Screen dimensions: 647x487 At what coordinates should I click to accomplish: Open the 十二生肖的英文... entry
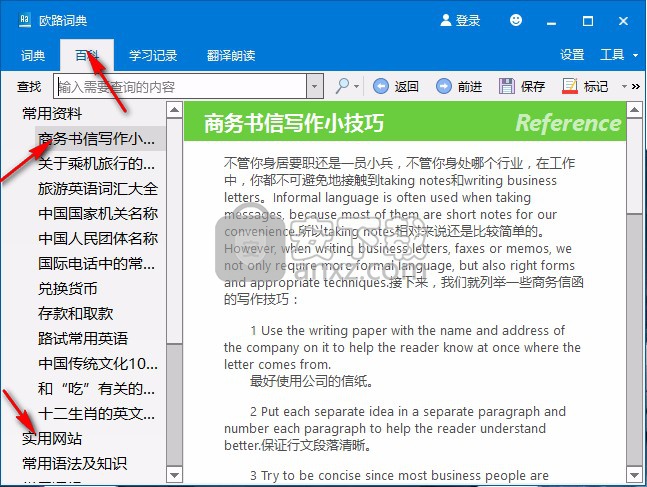[x=97, y=414]
